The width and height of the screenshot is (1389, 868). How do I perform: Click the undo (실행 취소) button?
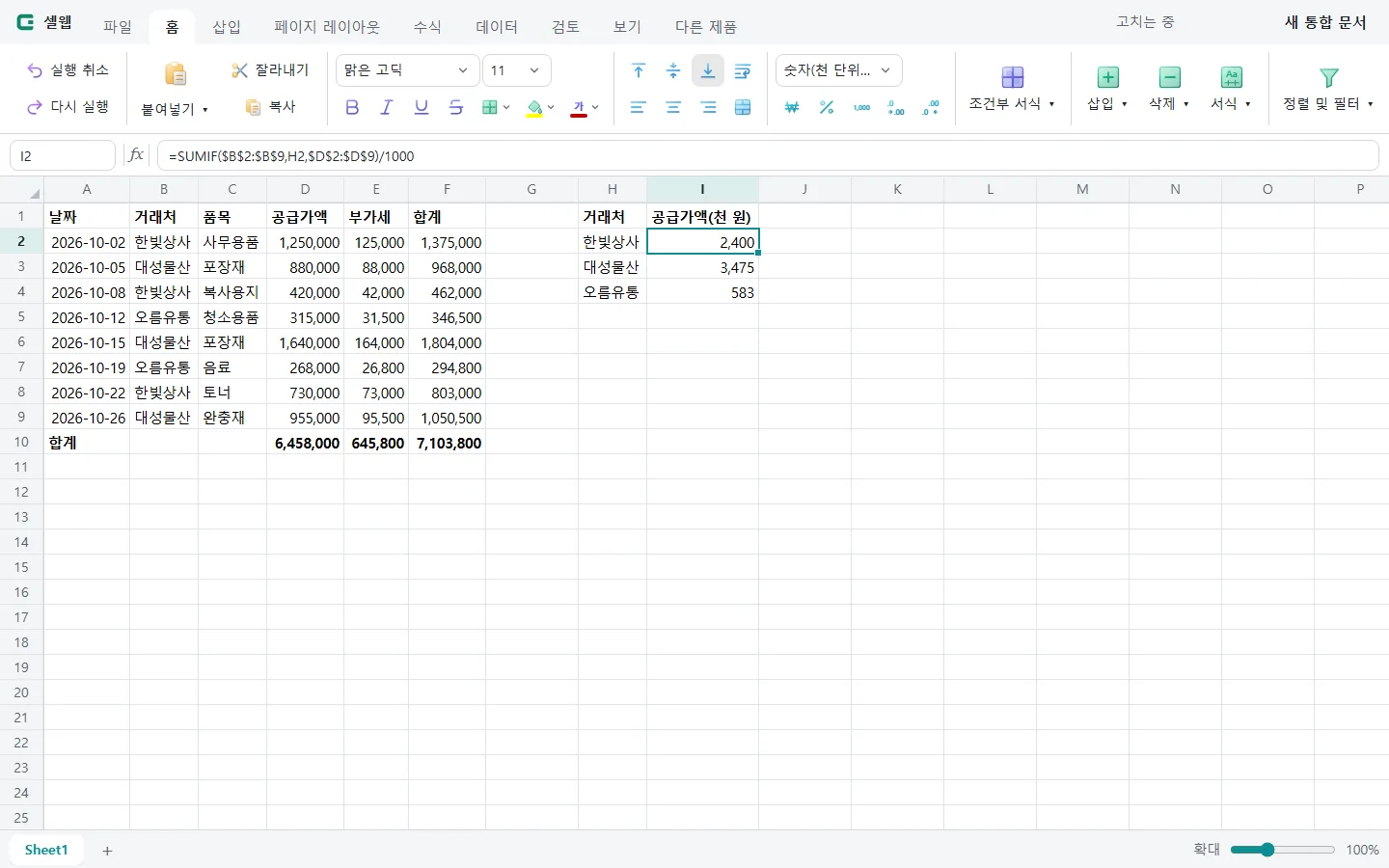click(x=68, y=70)
